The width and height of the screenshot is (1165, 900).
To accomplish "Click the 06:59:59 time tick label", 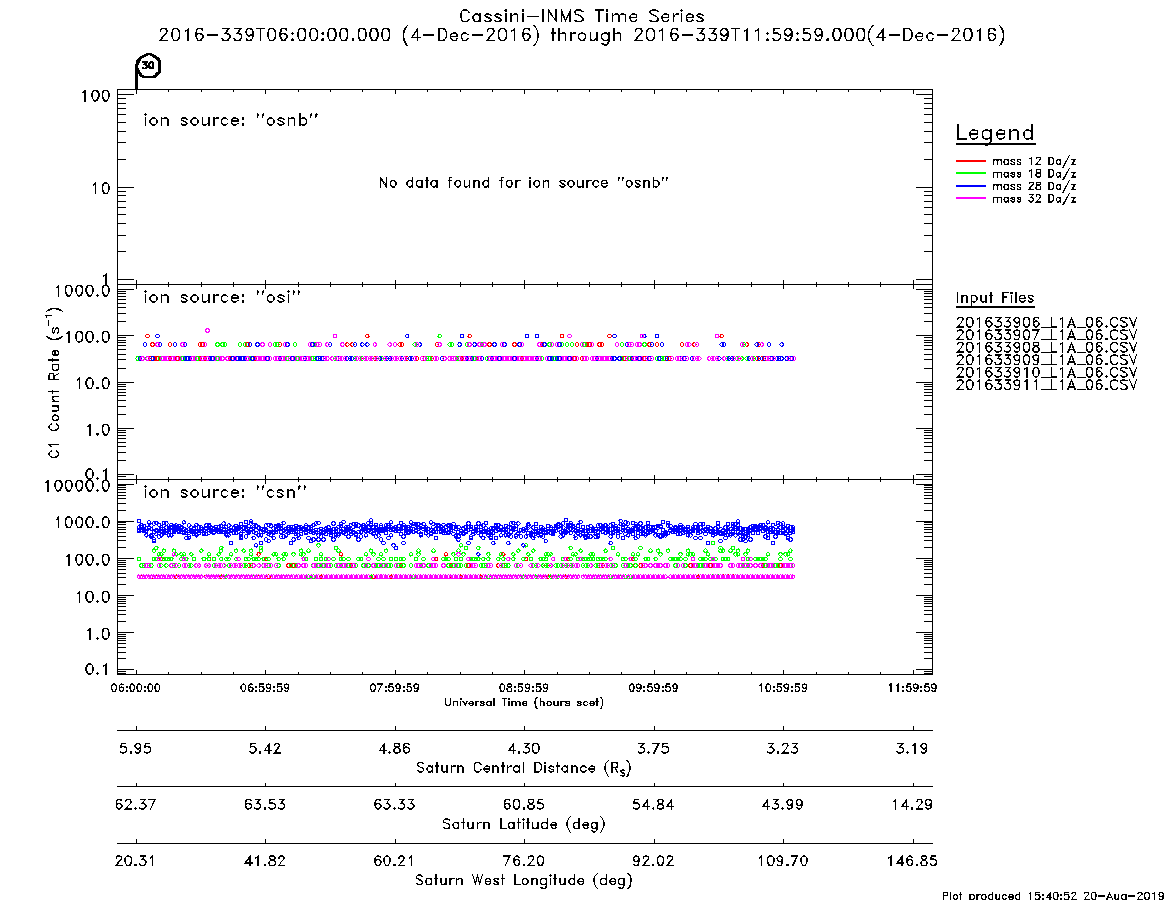I will 265,688.
